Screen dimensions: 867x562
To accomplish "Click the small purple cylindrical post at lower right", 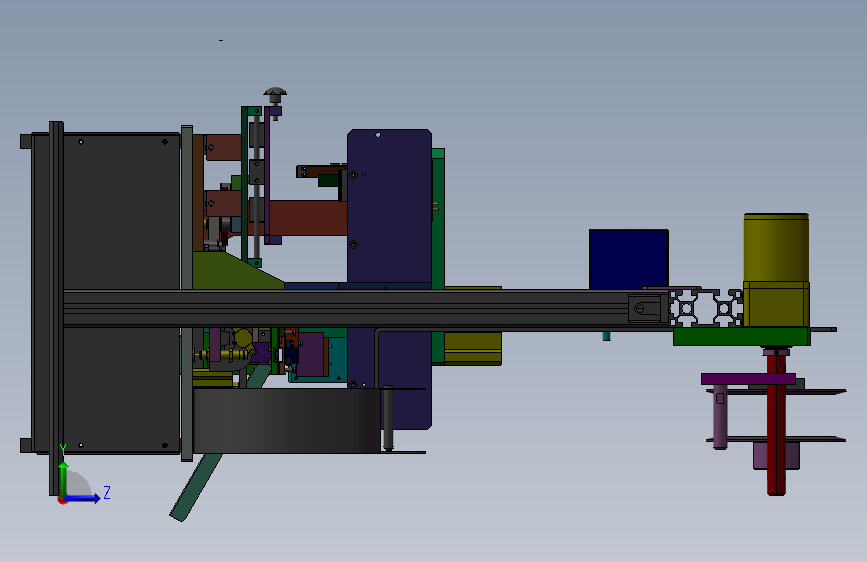I will click(x=720, y=418).
